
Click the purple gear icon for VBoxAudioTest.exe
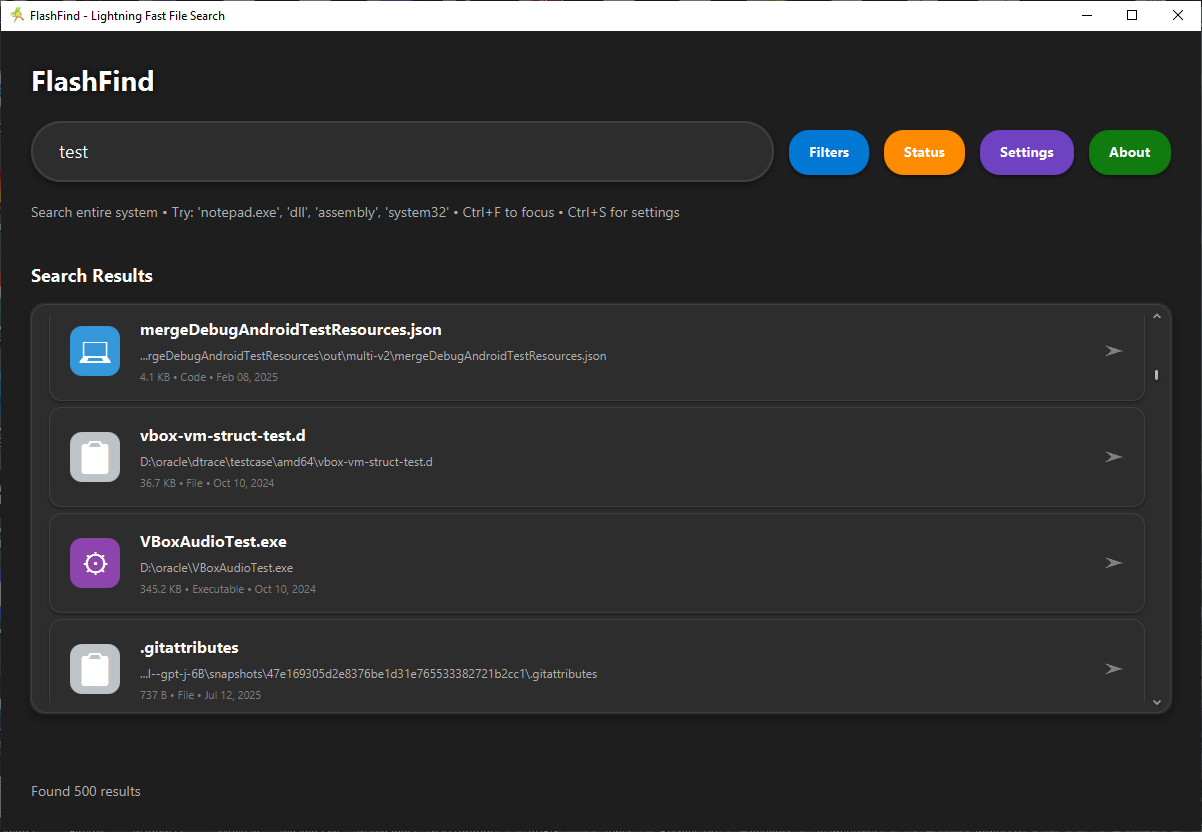95,563
